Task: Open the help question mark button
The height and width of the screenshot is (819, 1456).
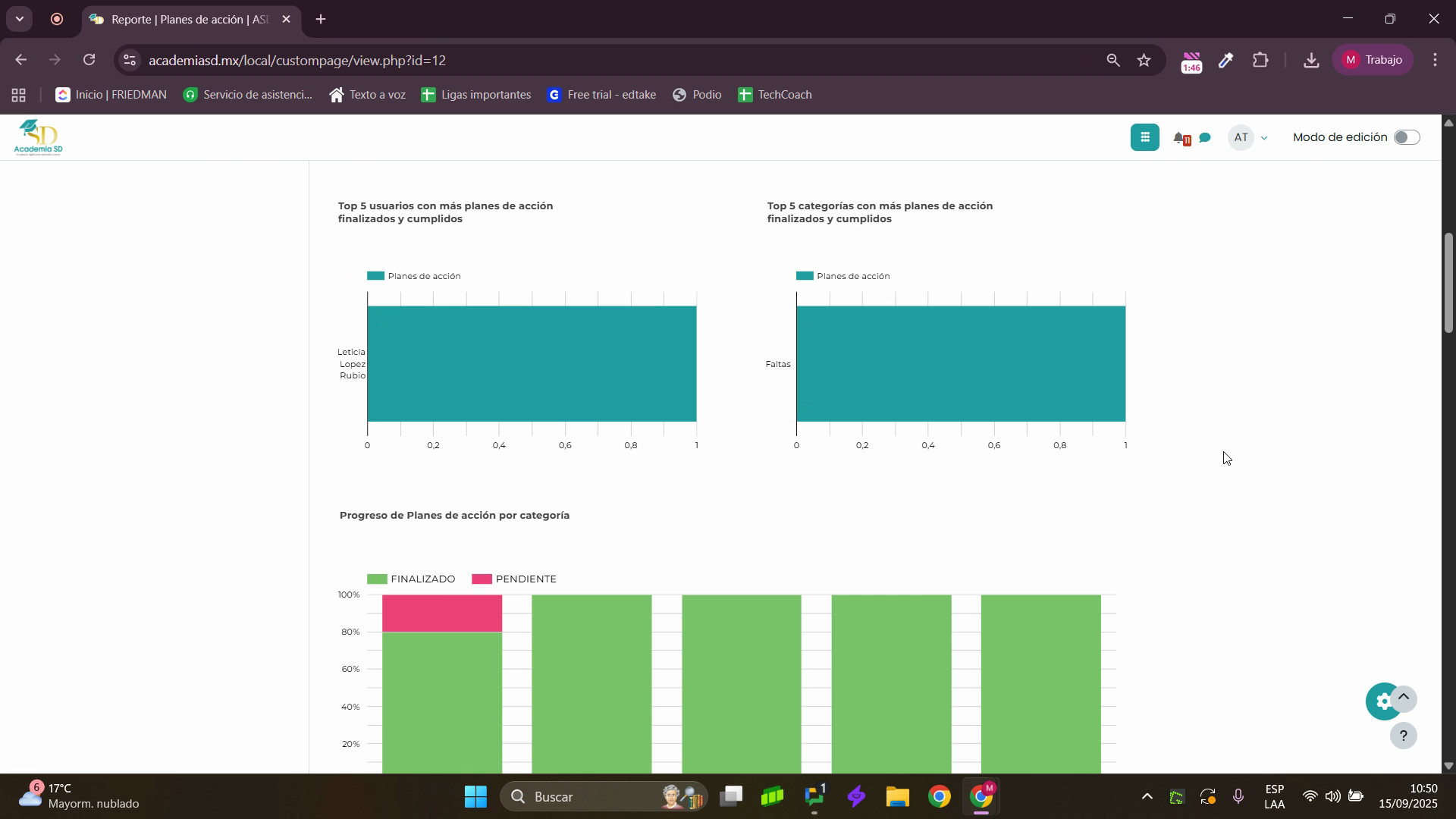Action: pyautogui.click(x=1403, y=736)
